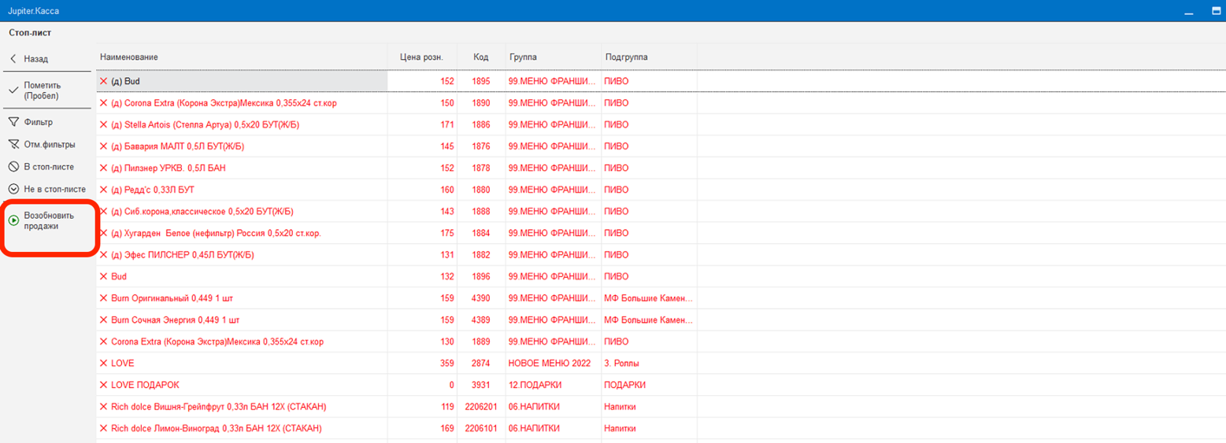Screen dimensions: 1226x443
Task: Resume sales with Возобновить продажи
Action: 48,221
